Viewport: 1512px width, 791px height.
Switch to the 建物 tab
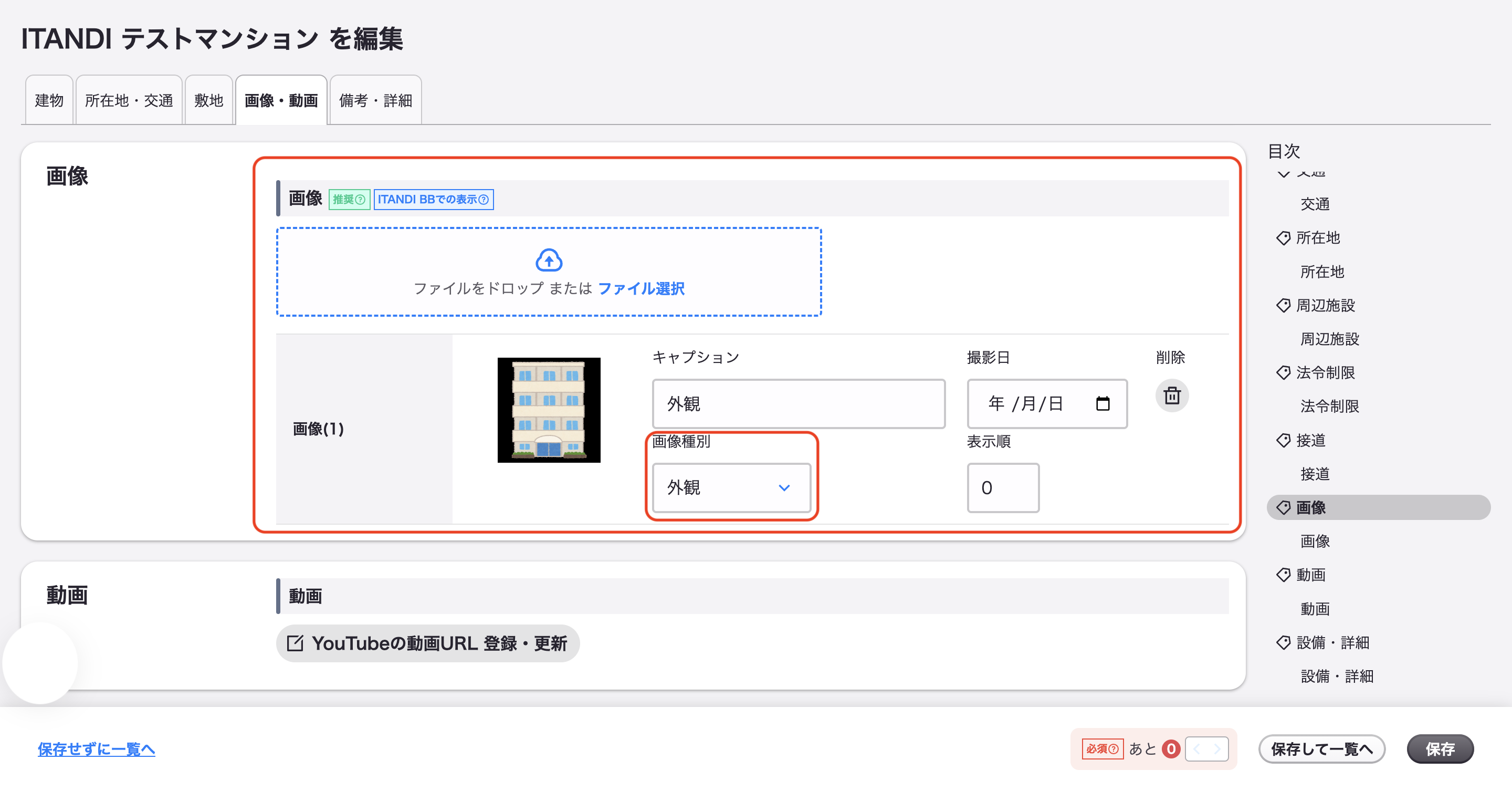pyautogui.click(x=49, y=100)
